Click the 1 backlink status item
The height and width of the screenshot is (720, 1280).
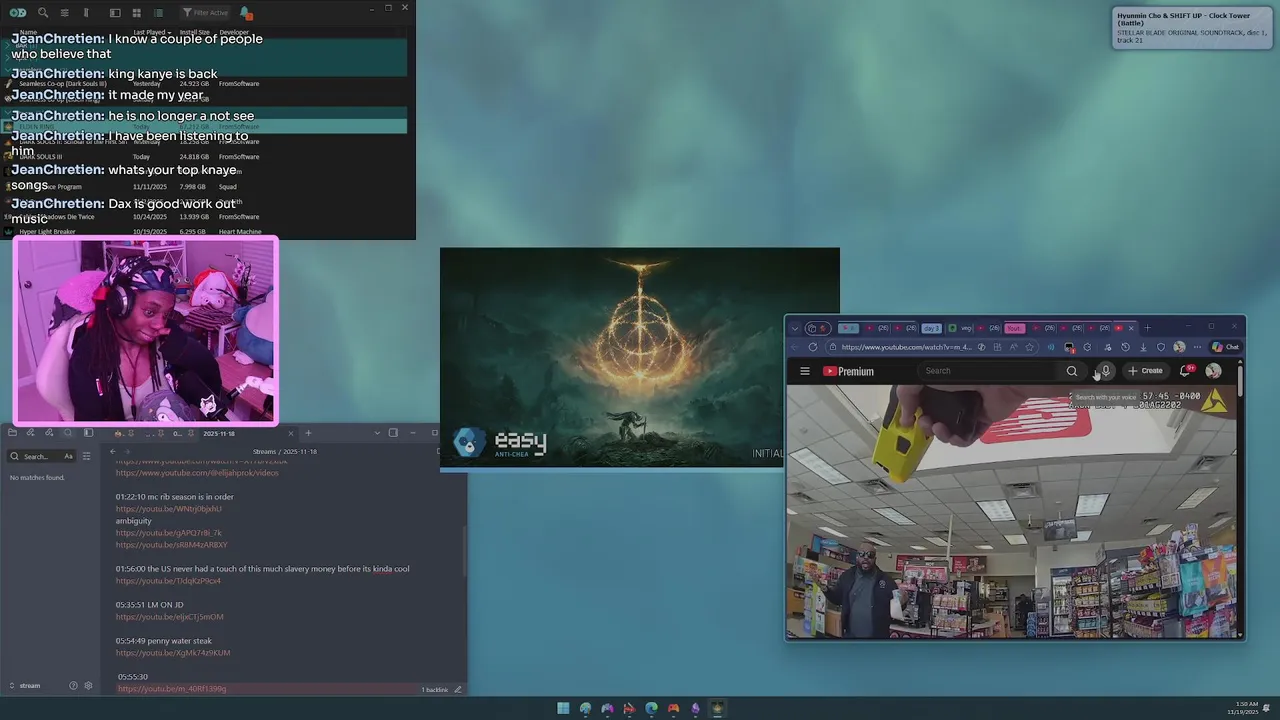pyautogui.click(x=434, y=689)
